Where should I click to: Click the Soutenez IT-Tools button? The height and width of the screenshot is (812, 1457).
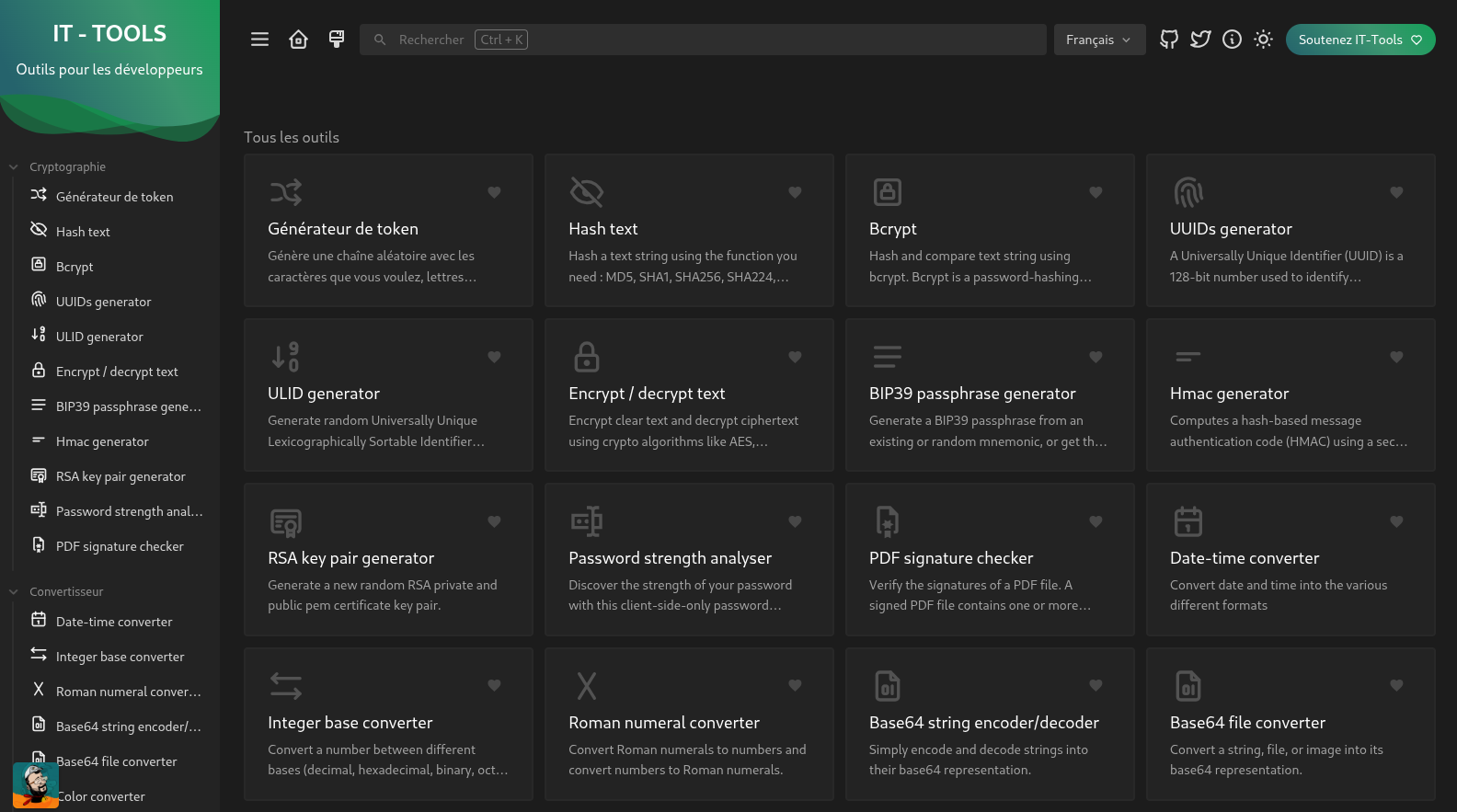[1360, 40]
